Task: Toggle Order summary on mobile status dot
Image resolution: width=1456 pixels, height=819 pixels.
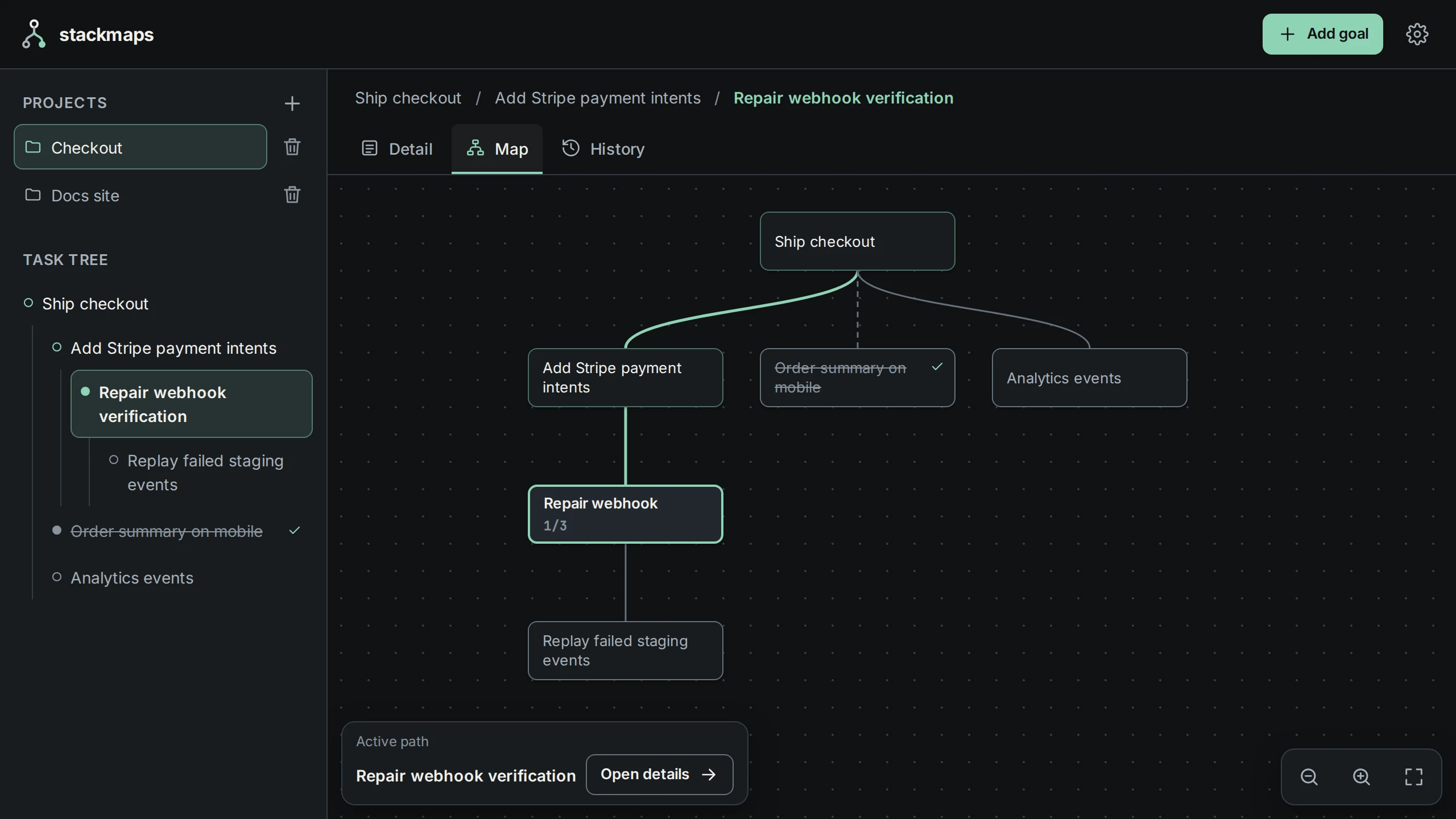Action: tap(57, 530)
